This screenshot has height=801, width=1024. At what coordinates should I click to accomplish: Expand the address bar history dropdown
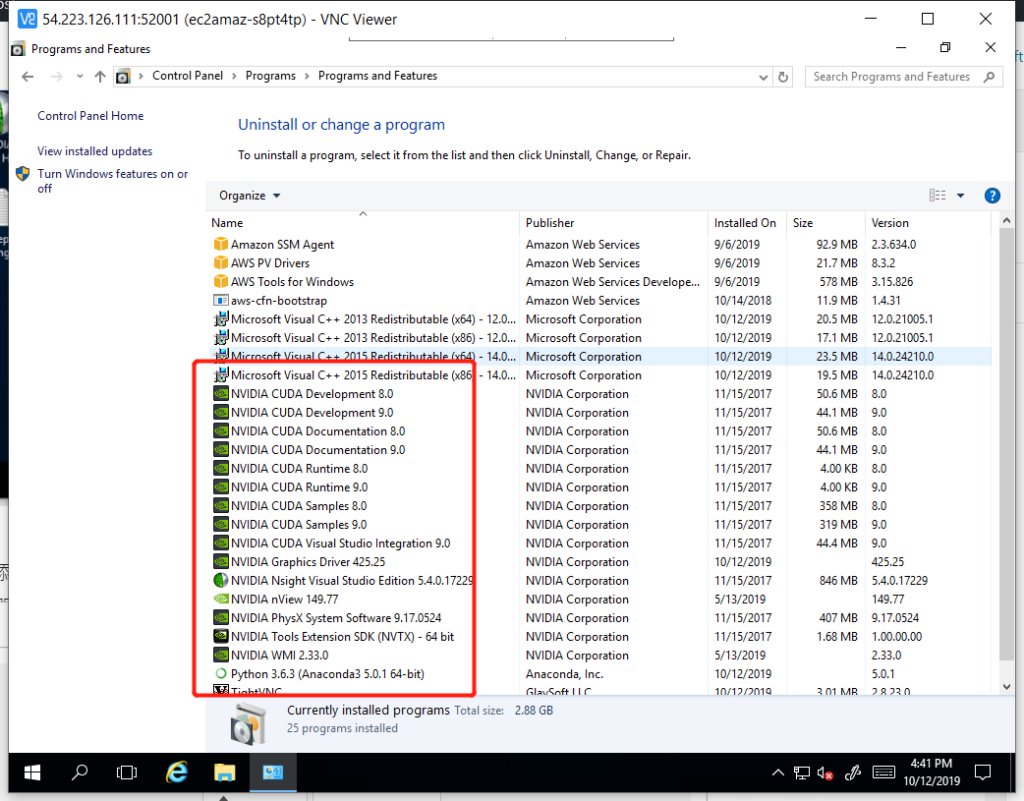[x=765, y=77]
